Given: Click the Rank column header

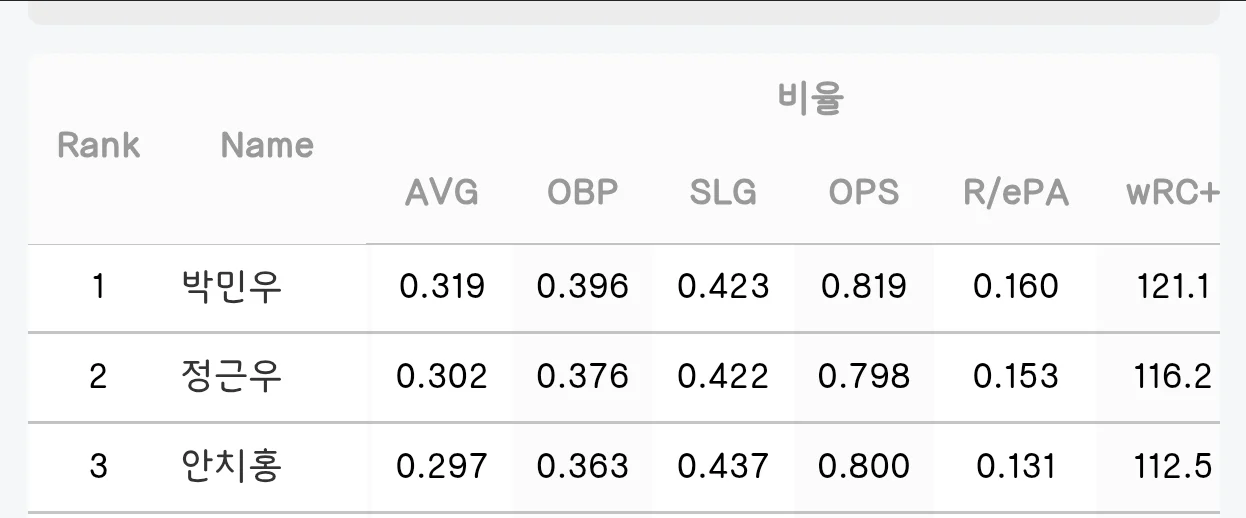Looking at the screenshot, I should [98, 145].
